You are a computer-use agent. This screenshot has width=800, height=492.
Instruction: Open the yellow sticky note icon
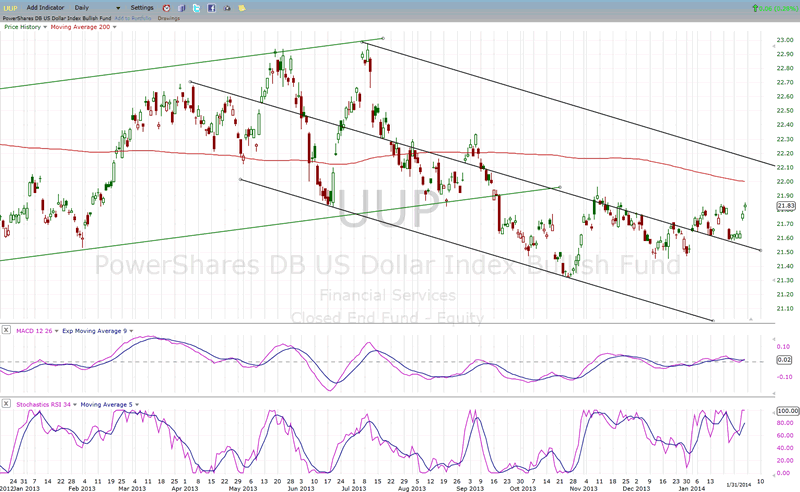[x=242, y=8]
